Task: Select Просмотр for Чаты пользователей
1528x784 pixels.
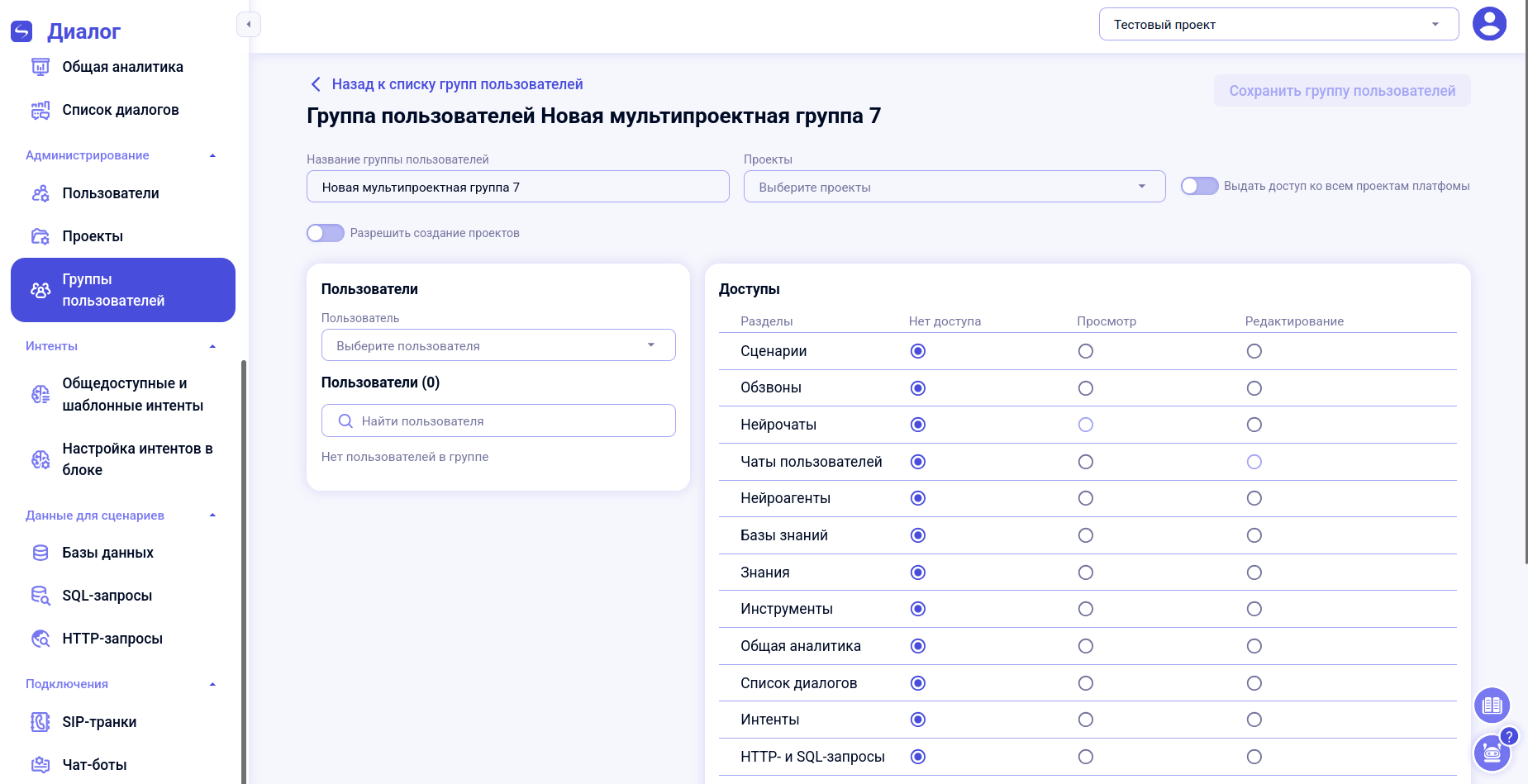Action: 1086,462
